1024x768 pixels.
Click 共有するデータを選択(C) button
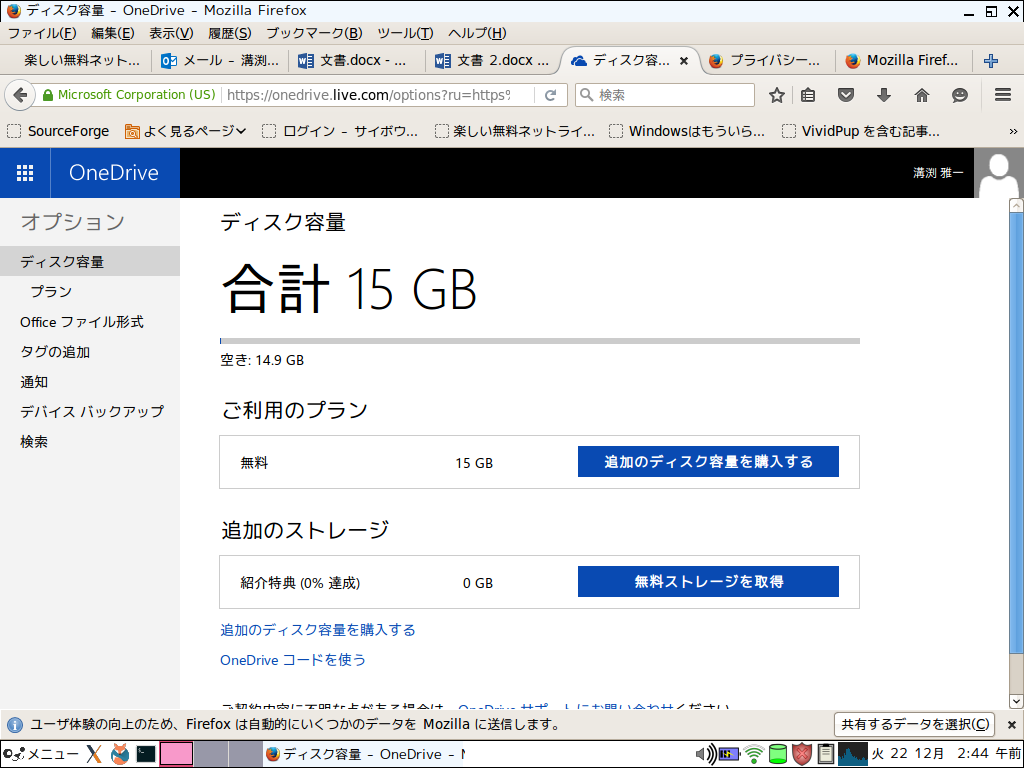pos(914,724)
